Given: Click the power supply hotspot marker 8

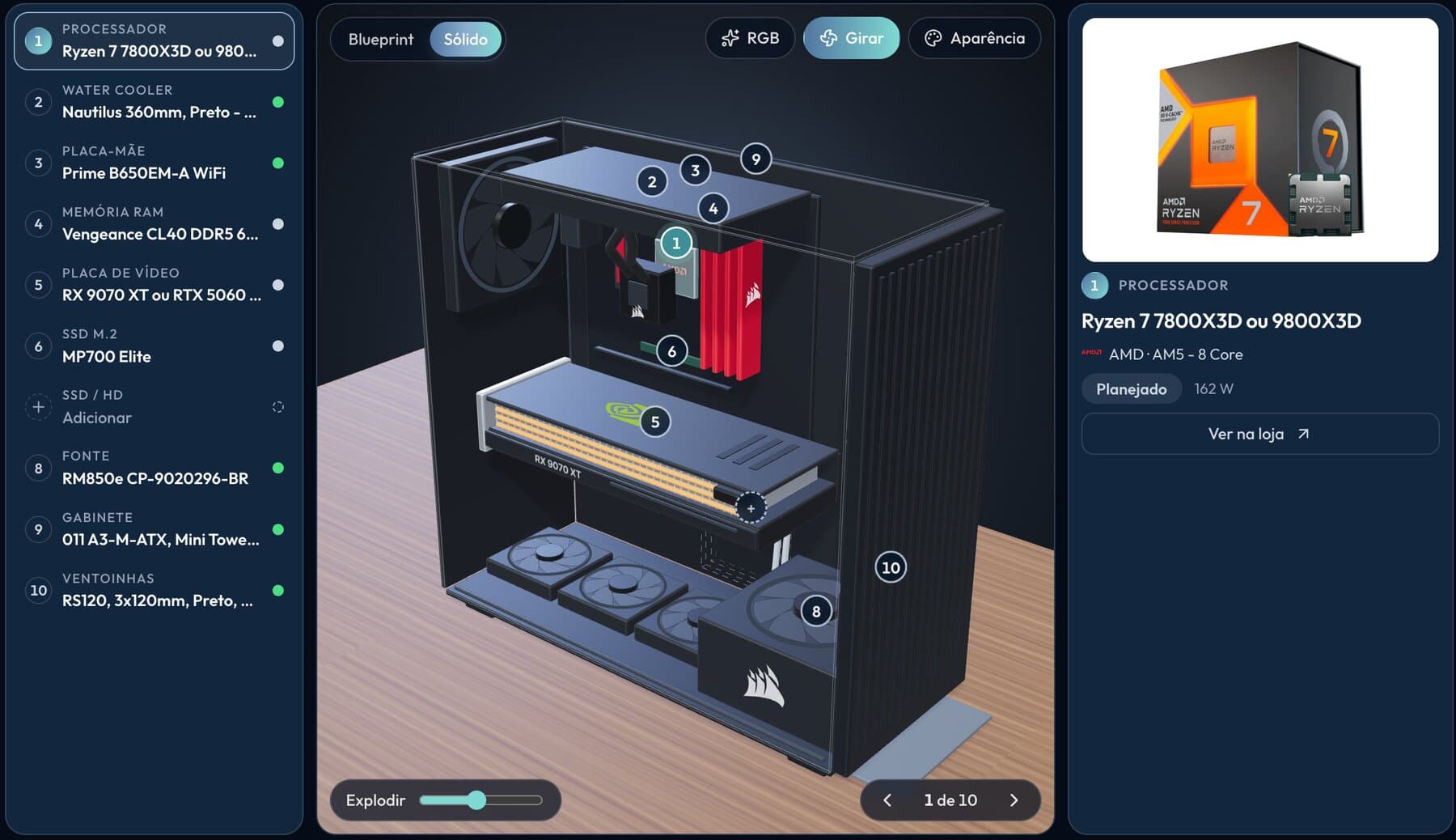Looking at the screenshot, I should 816,611.
